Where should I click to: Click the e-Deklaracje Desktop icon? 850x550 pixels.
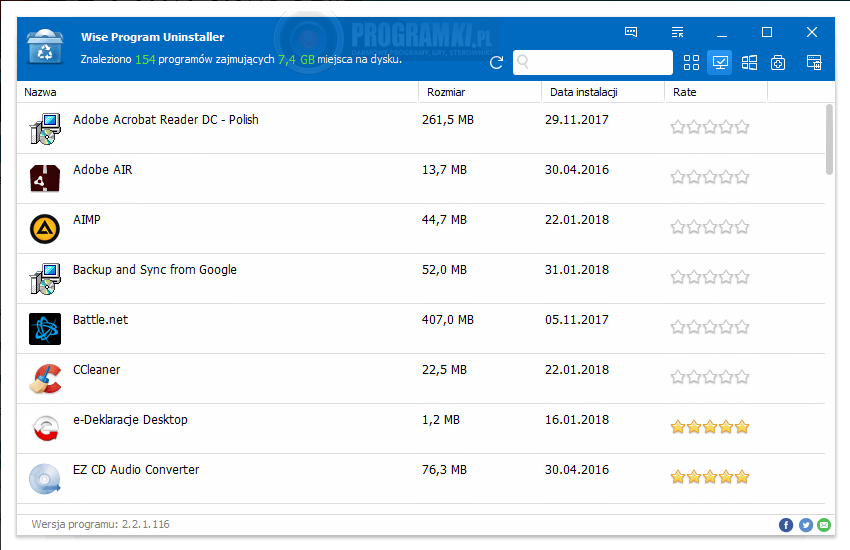(45, 428)
